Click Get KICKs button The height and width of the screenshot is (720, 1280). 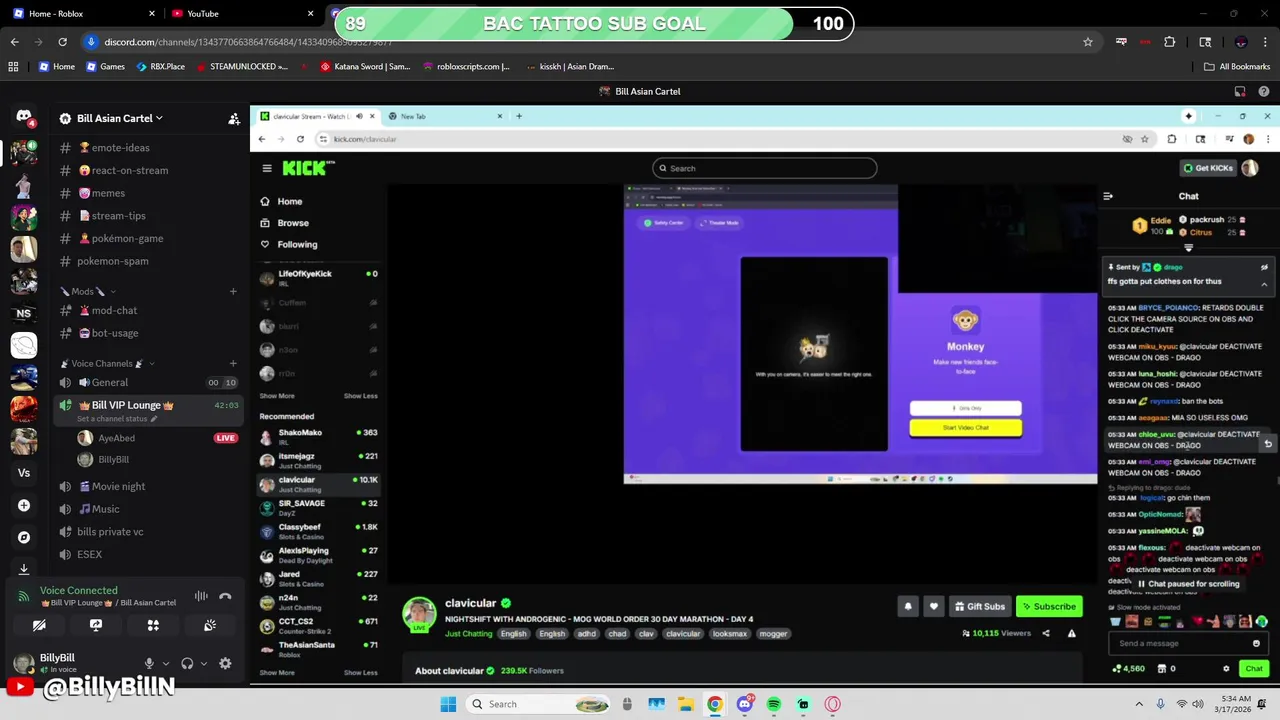[1208, 168]
